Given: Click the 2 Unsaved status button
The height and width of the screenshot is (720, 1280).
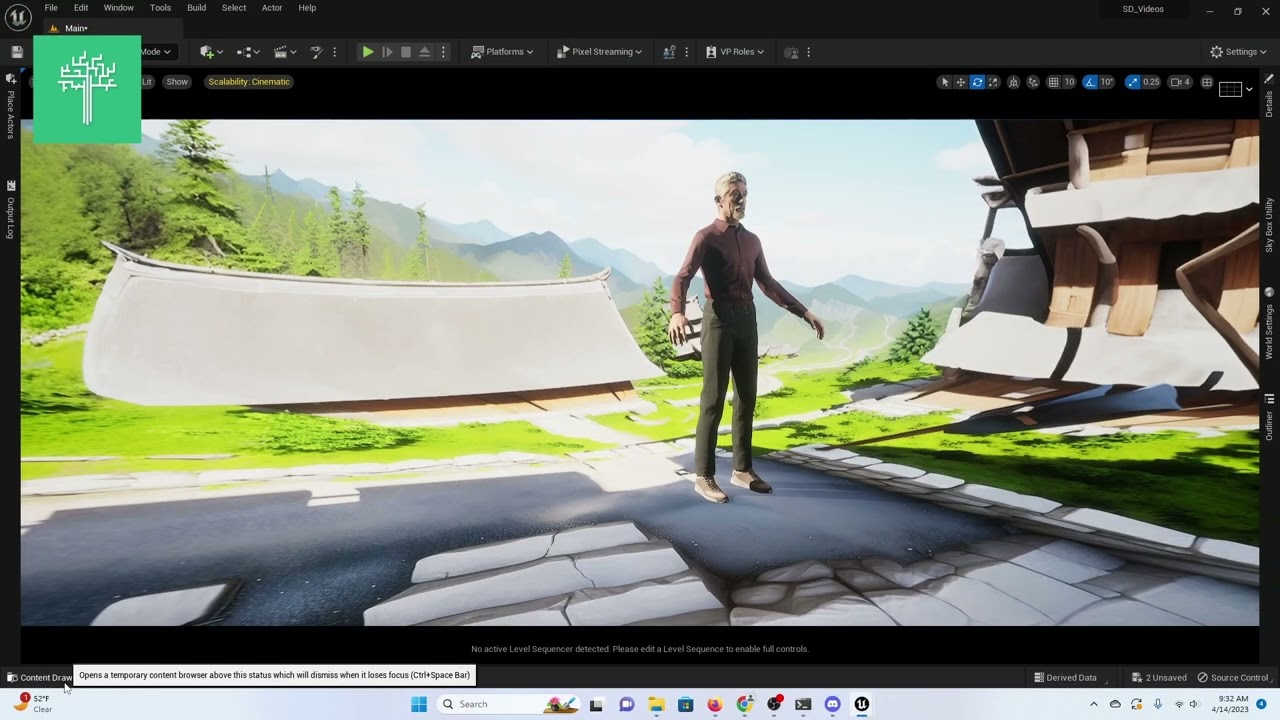Looking at the screenshot, I should [1159, 677].
